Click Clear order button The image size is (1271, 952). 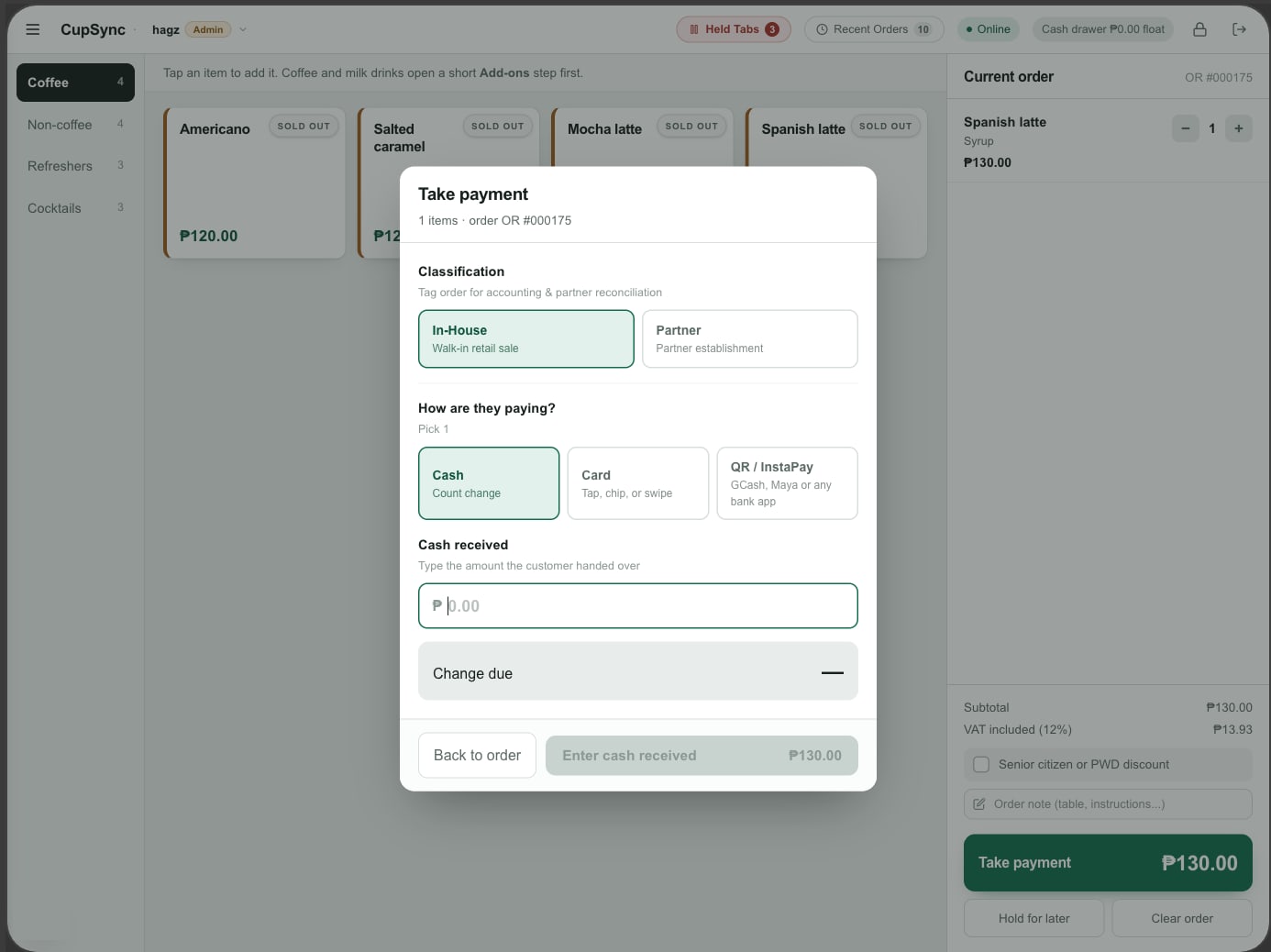click(x=1182, y=918)
